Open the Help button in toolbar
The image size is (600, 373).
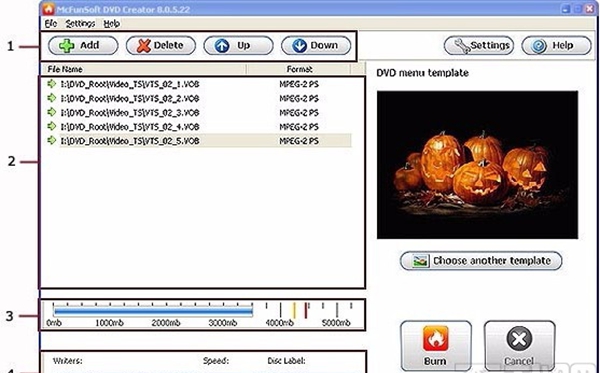pos(556,46)
